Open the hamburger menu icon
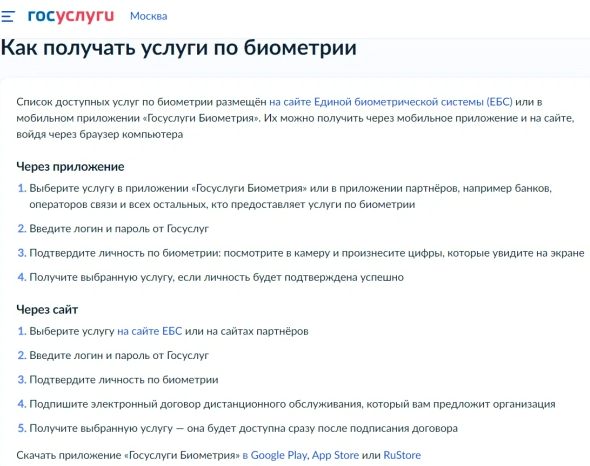The width and height of the screenshot is (590, 466). 8,16
